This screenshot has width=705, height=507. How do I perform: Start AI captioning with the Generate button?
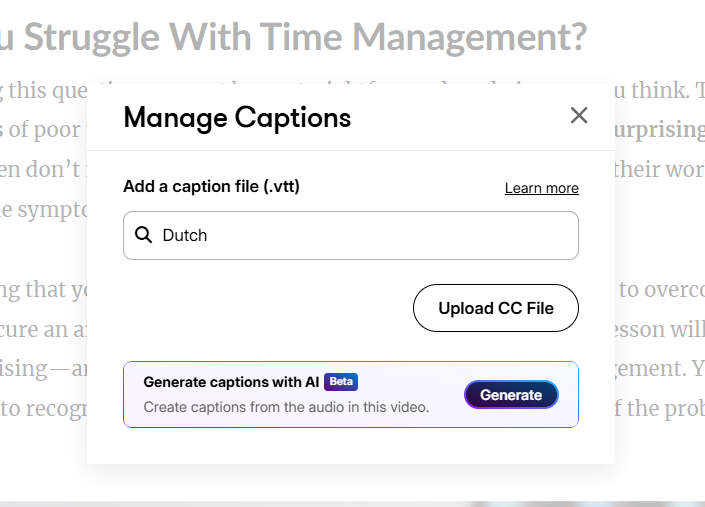511,395
